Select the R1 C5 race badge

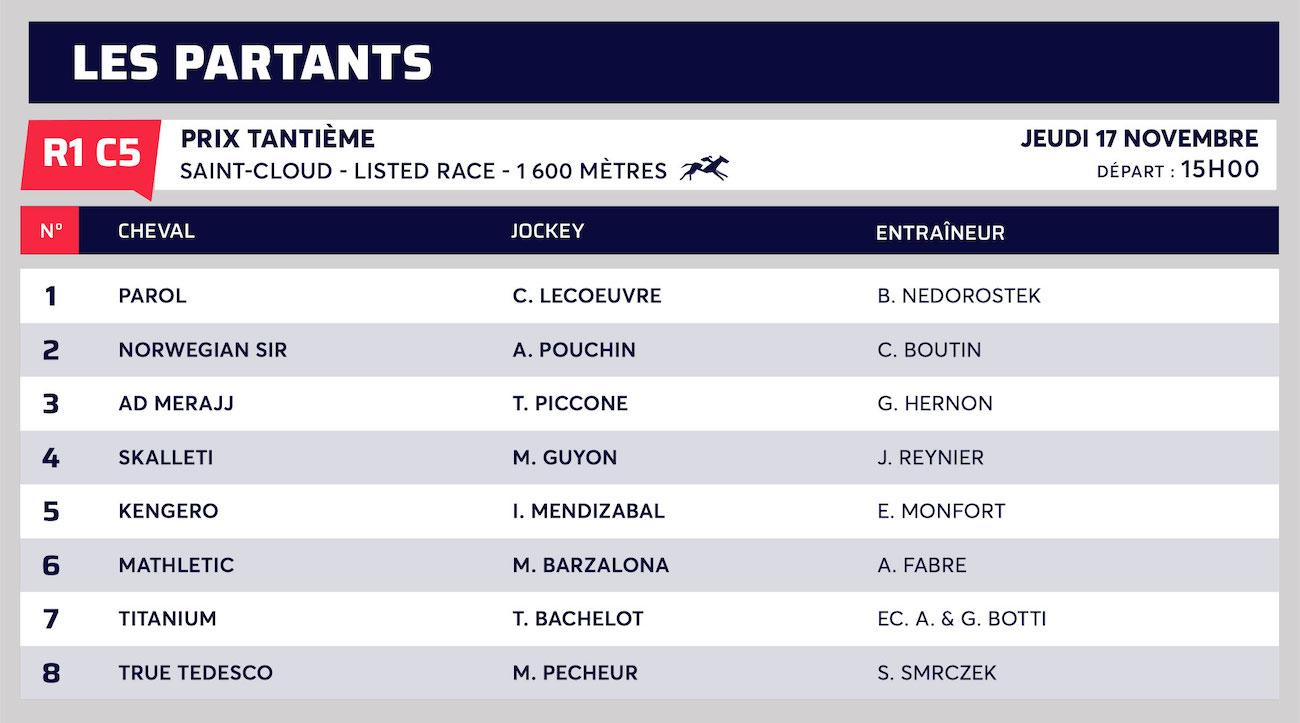90,155
